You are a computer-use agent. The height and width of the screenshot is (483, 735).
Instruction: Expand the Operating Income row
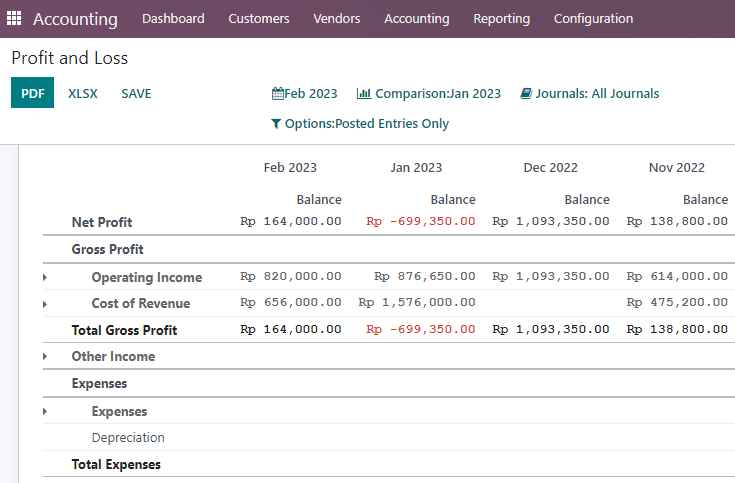45,278
